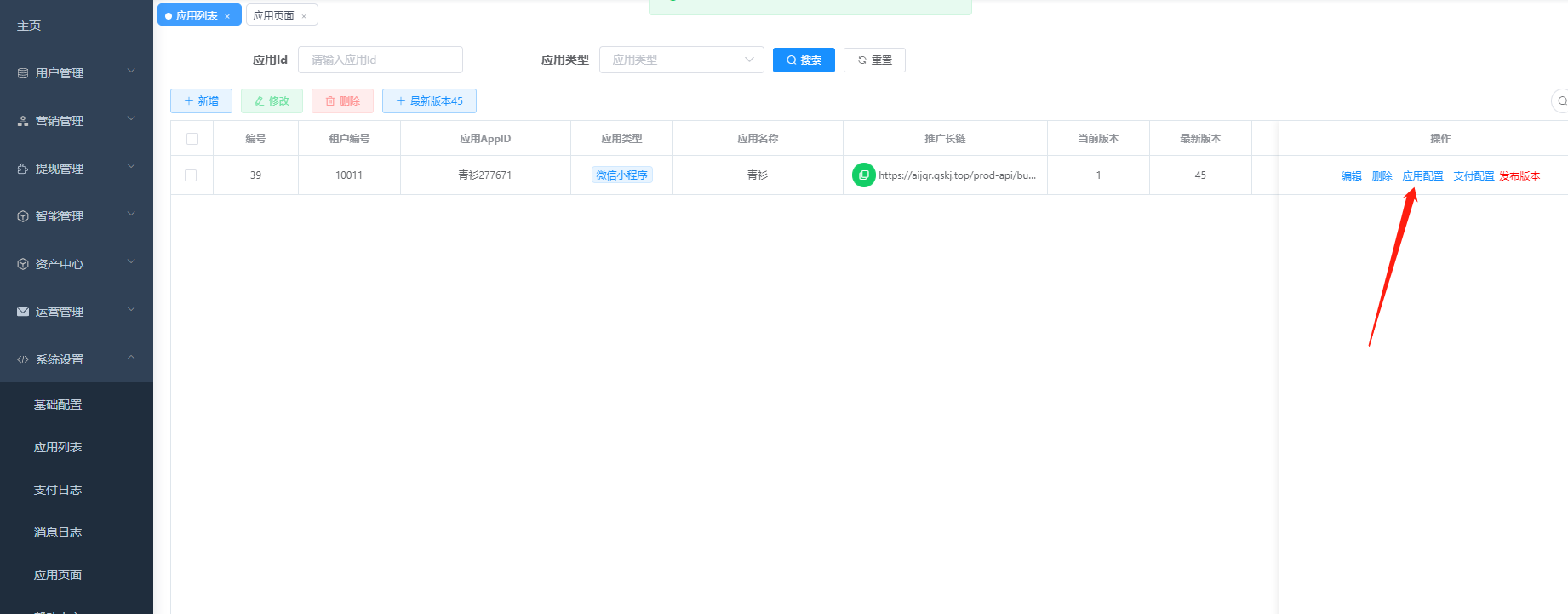This screenshot has width=1568, height=614.
Task: Open 支付日志 submenu item
Action: click(58, 490)
